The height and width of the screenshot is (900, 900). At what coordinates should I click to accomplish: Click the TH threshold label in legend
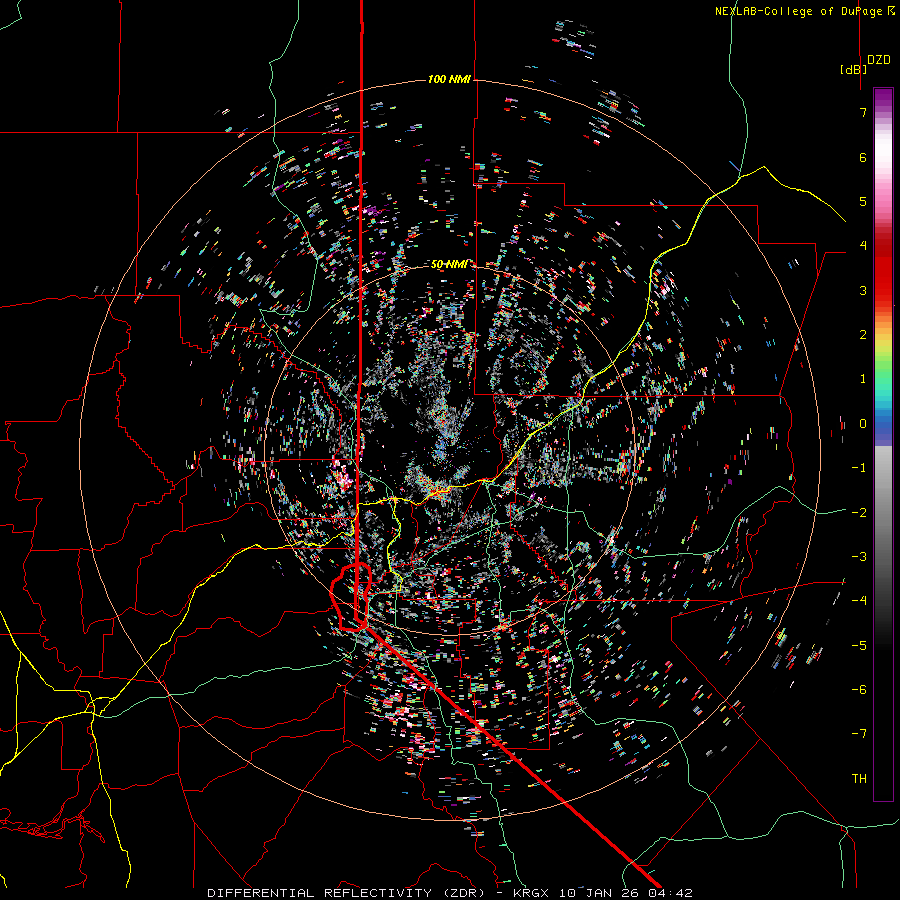point(859,779)
